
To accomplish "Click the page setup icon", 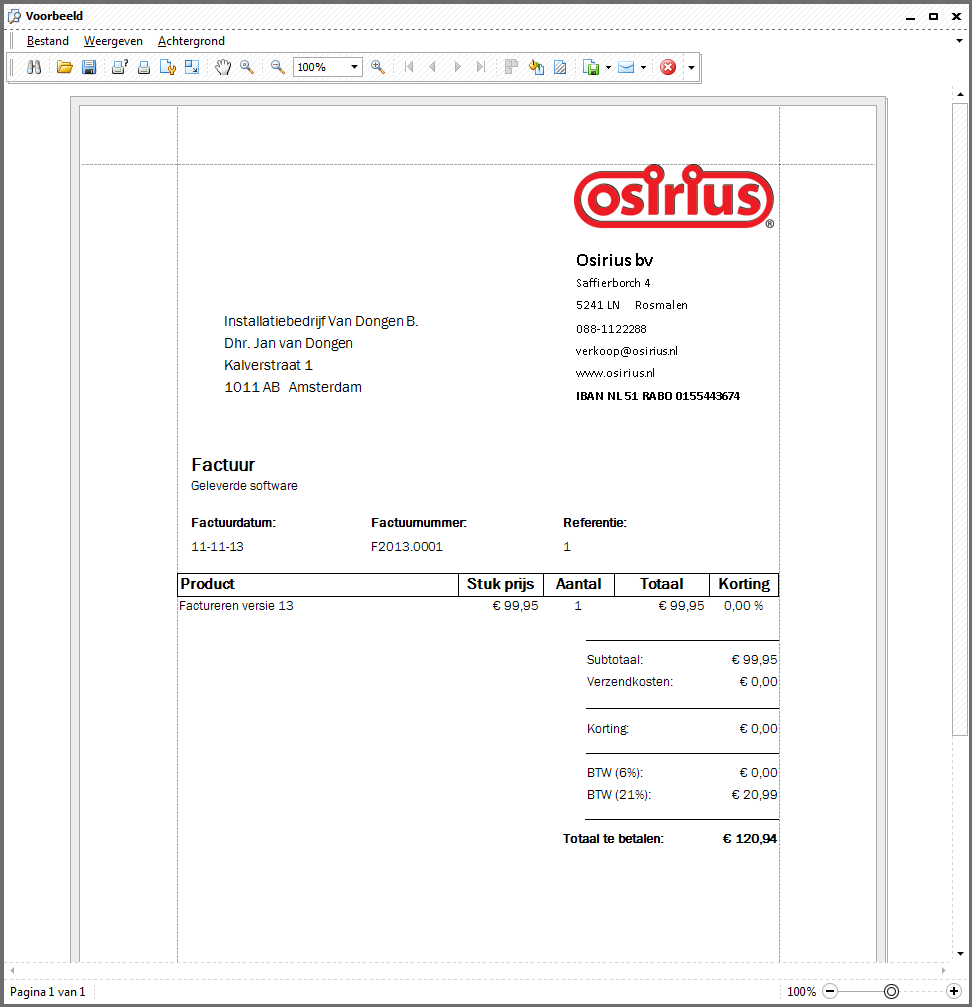I will point(168,67).
